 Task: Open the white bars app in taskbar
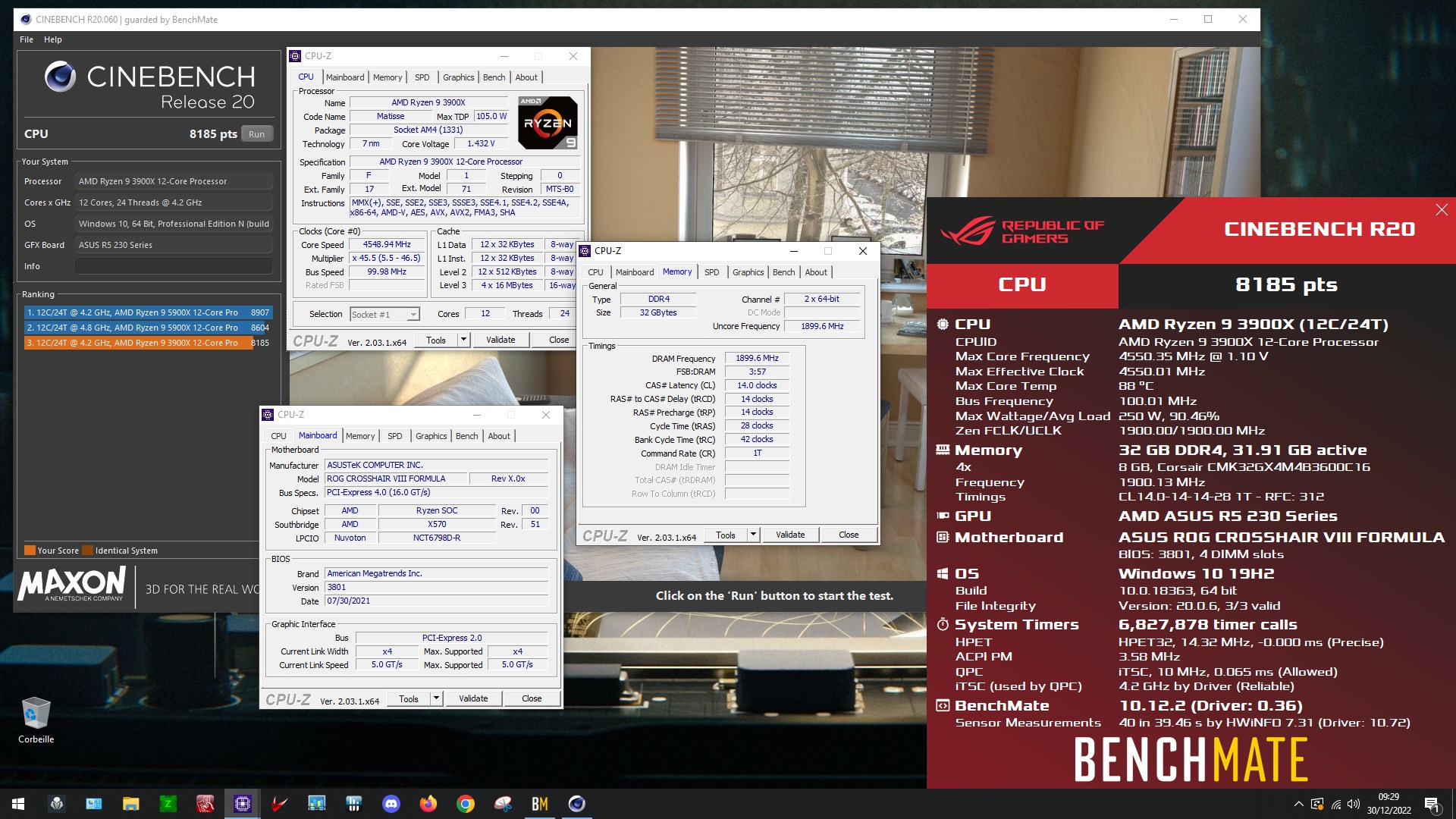[x=354, y=804]
